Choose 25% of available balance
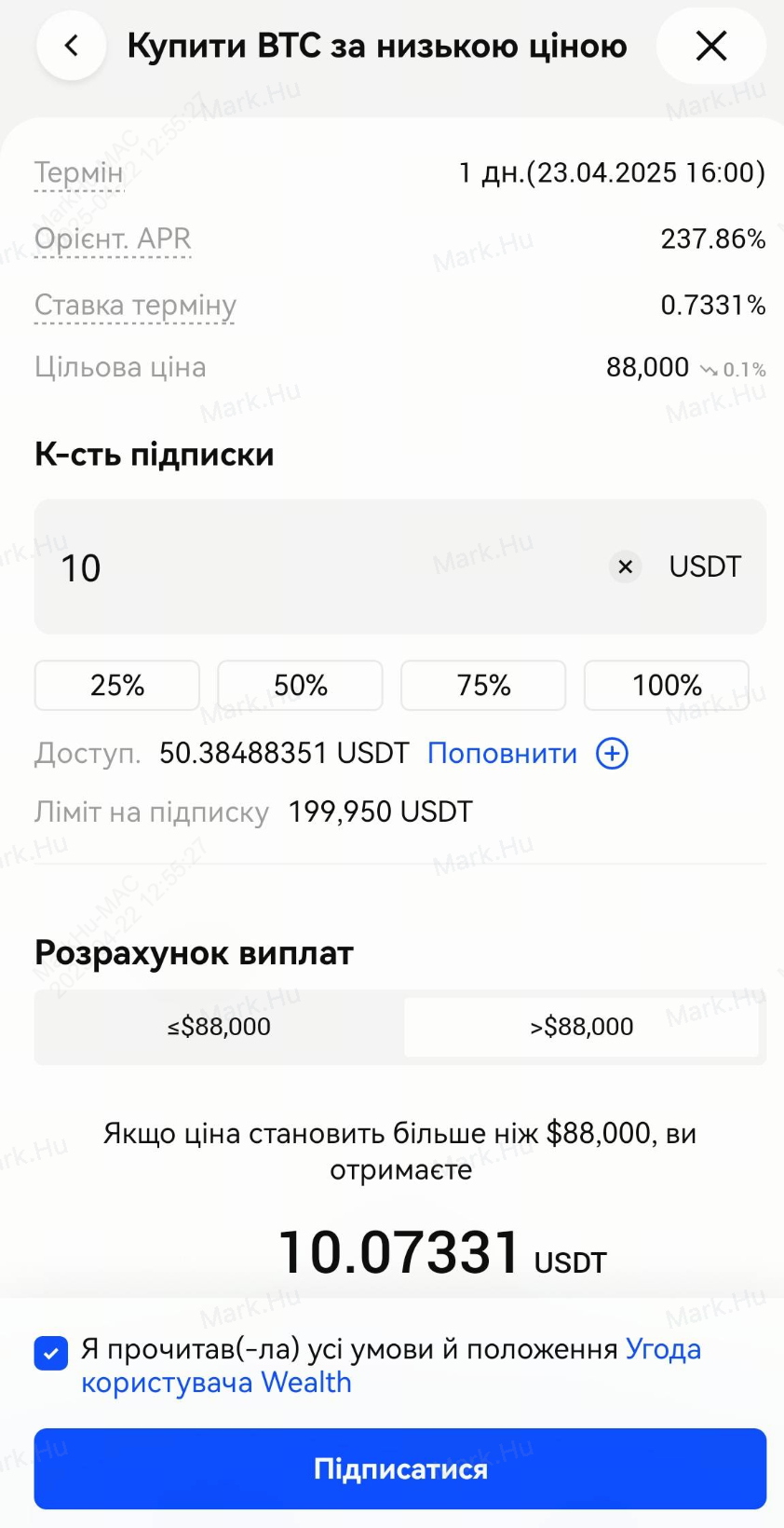 click(x=117, y=686)
